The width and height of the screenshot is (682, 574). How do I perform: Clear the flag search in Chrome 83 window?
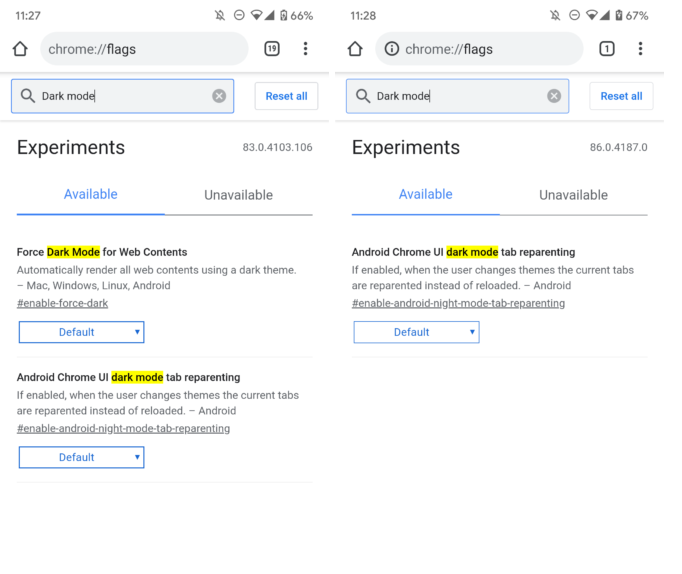219,96
